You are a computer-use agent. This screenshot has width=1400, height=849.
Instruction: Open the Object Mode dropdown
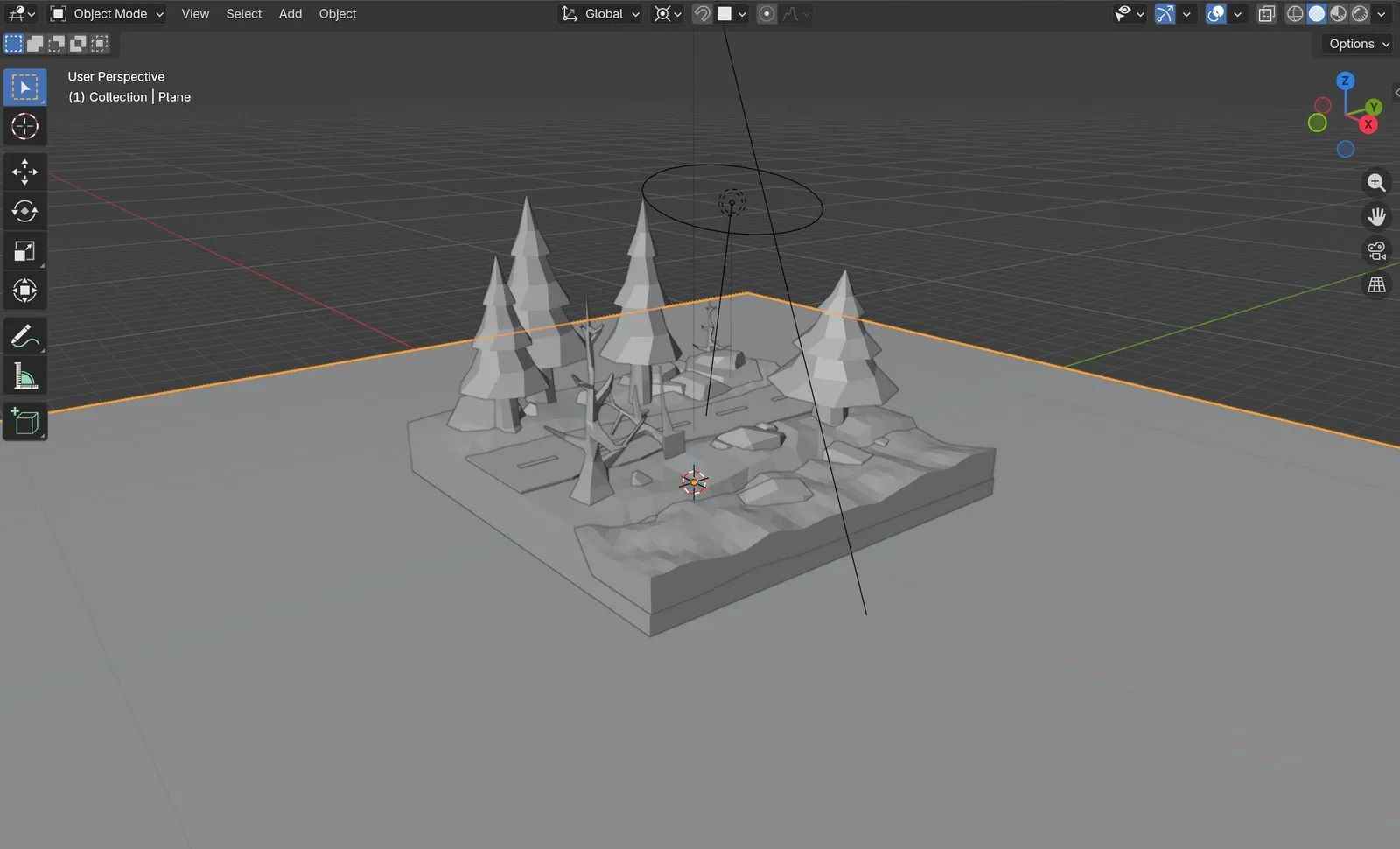click(x=107, y=14)
